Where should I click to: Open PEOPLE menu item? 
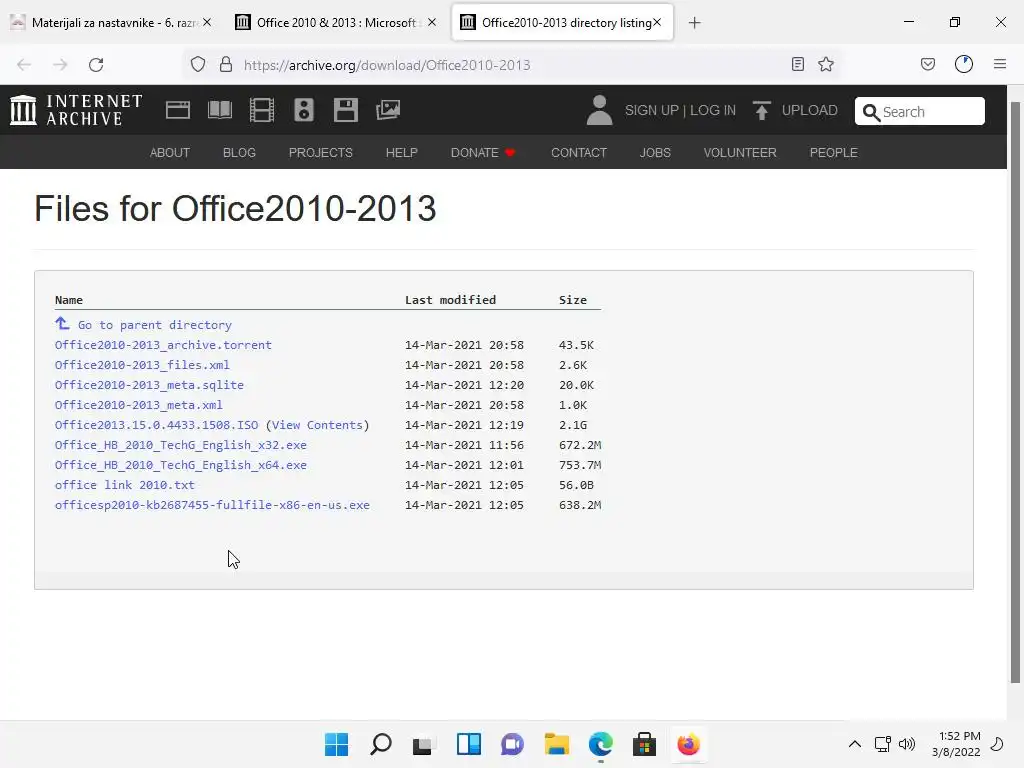(x=833, y=153)
